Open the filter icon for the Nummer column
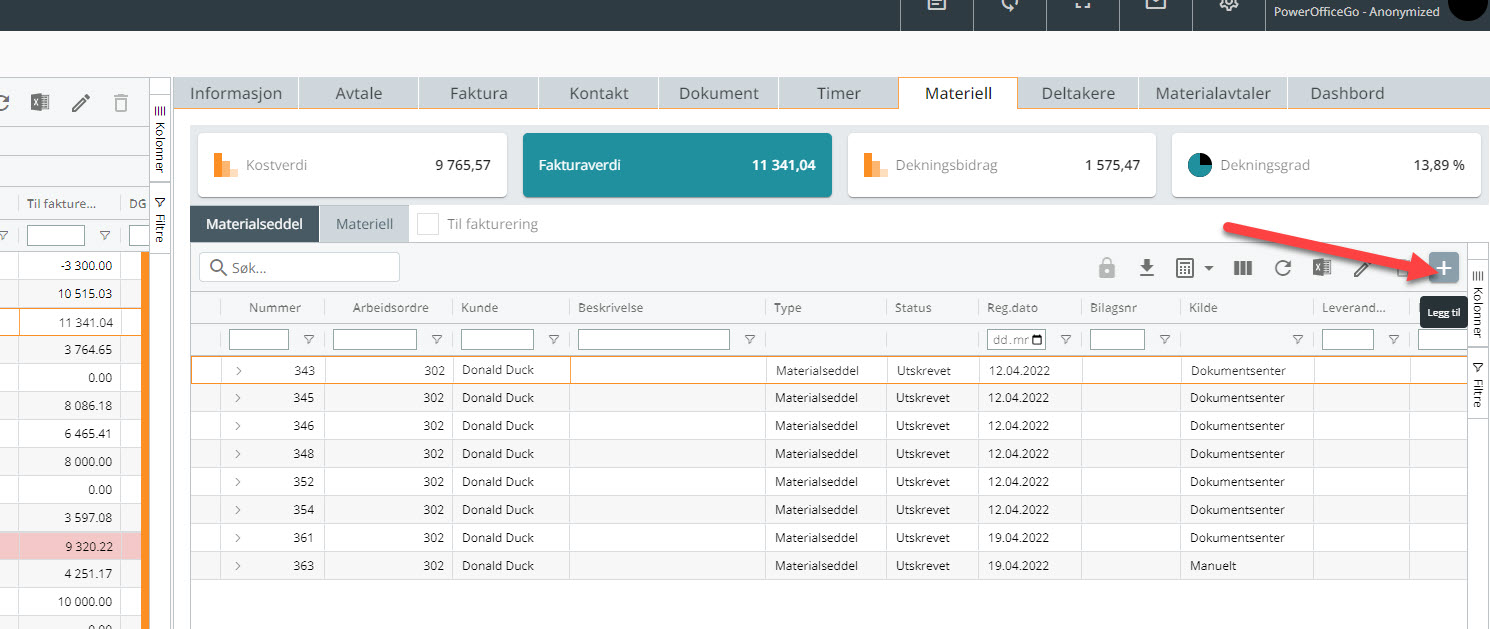The height and width of the screenshot is (629, 1490). point(308,340)
